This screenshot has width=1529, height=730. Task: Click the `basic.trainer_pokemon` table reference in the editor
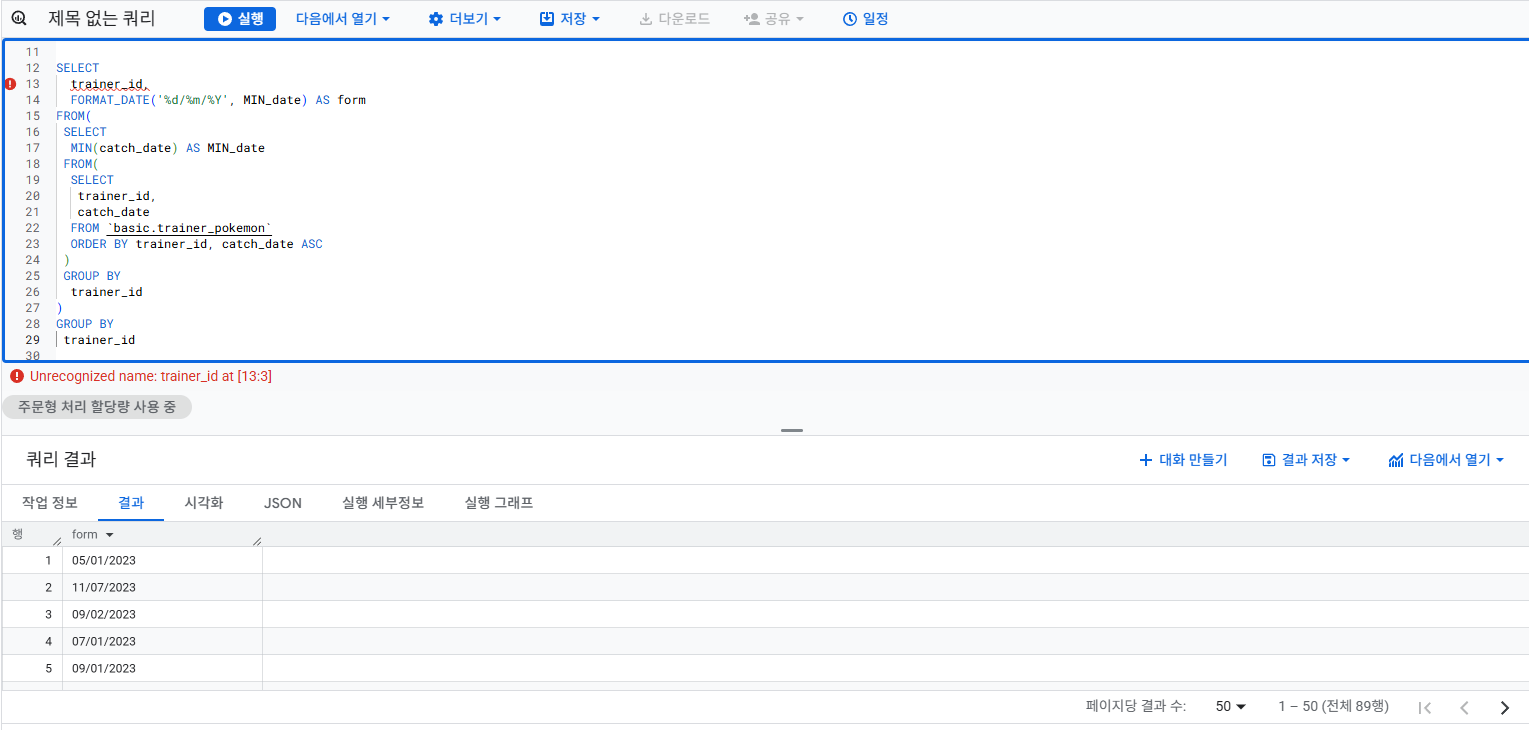[x=189, y=228]
